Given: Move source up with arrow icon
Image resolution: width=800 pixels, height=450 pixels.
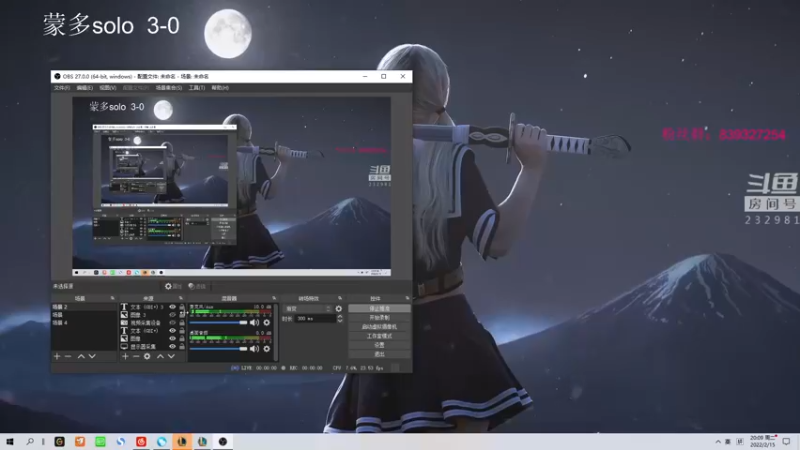Looking at the screenshot, I should click(160, 356).
